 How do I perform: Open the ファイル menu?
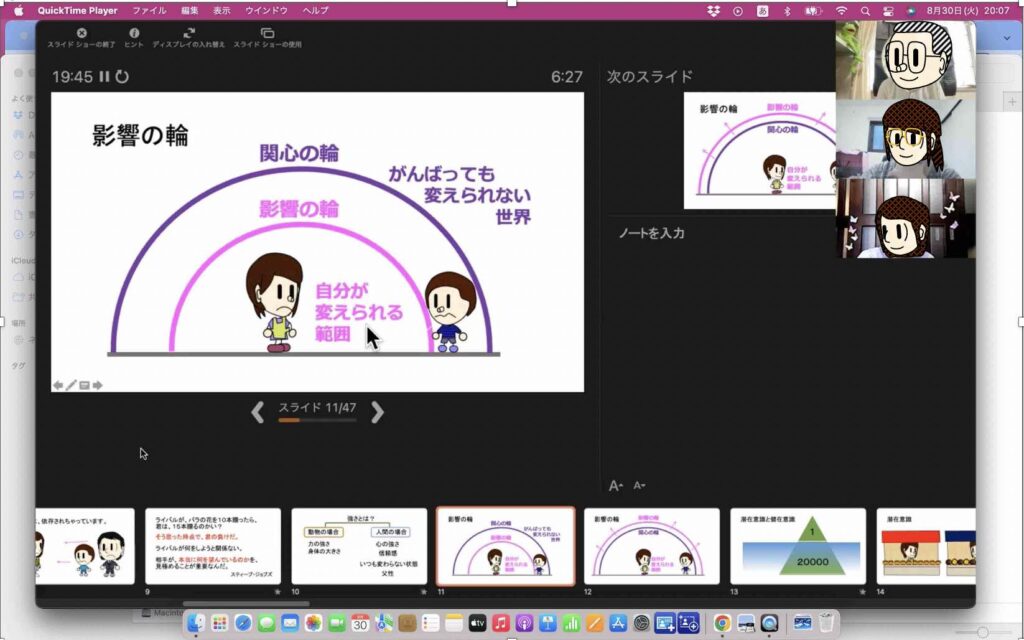pos(149,10)
